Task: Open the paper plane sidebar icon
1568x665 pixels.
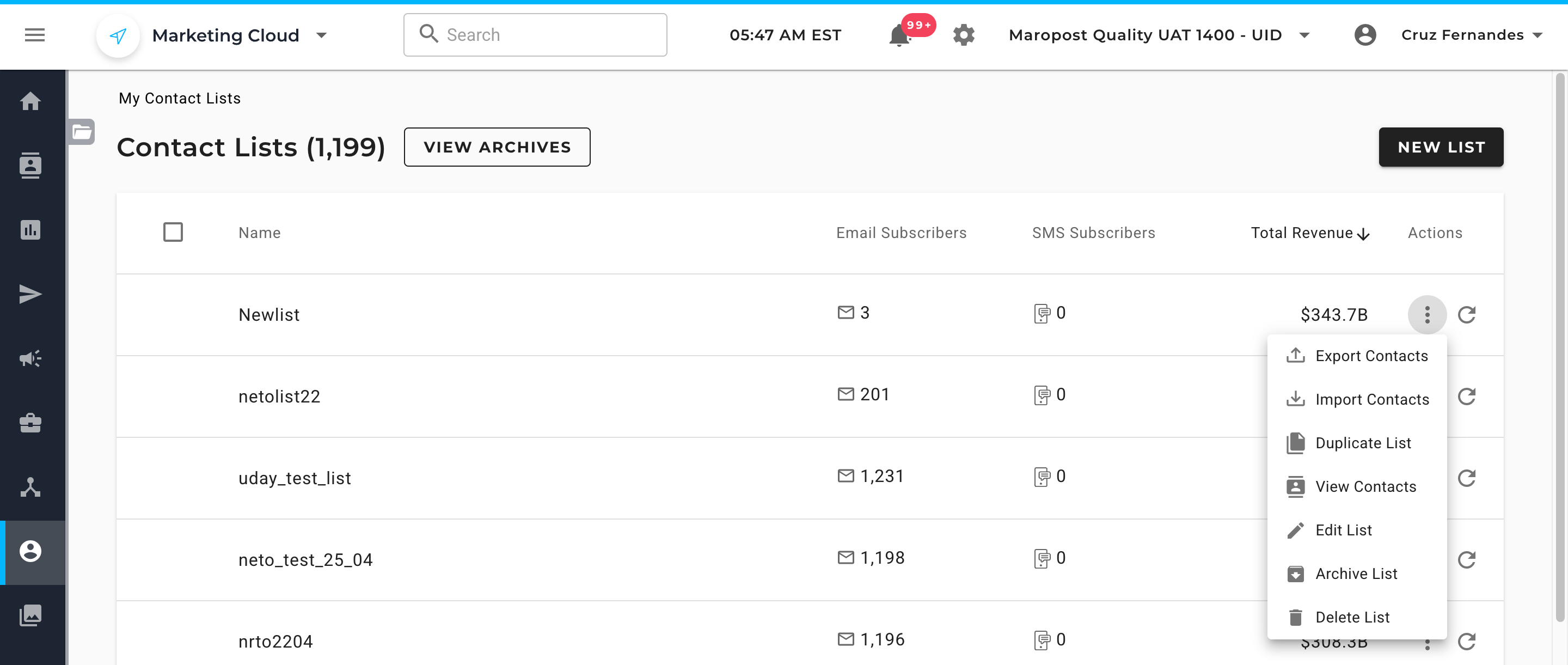Action: [30, 294]
